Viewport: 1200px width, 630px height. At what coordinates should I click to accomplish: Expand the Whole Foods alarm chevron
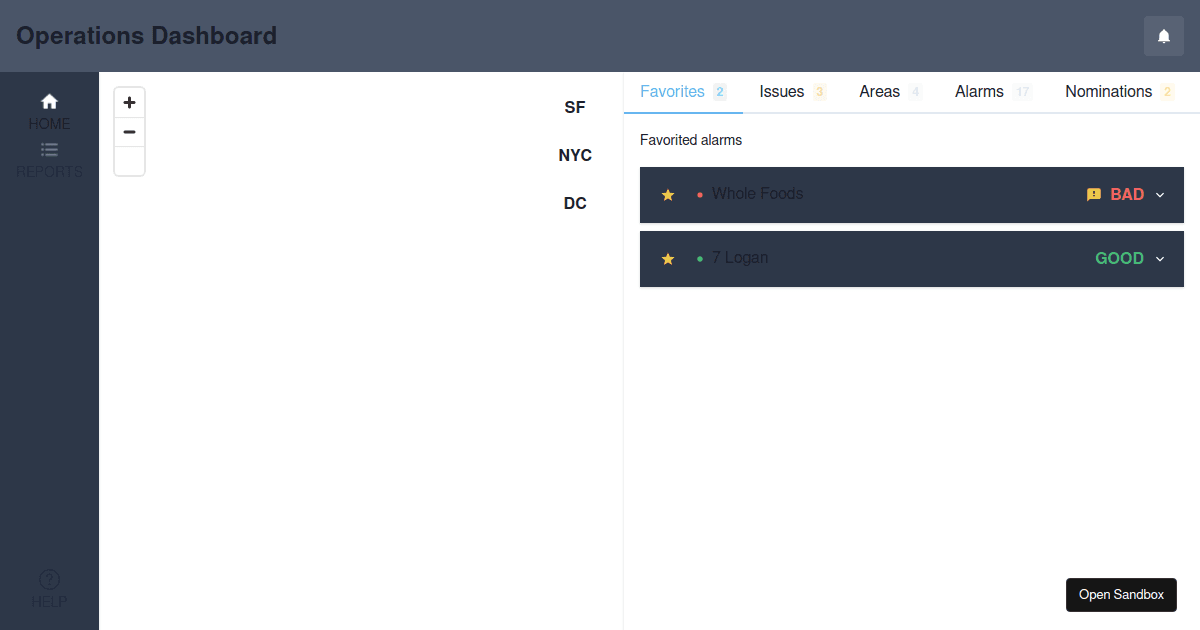click(1160, 195)
